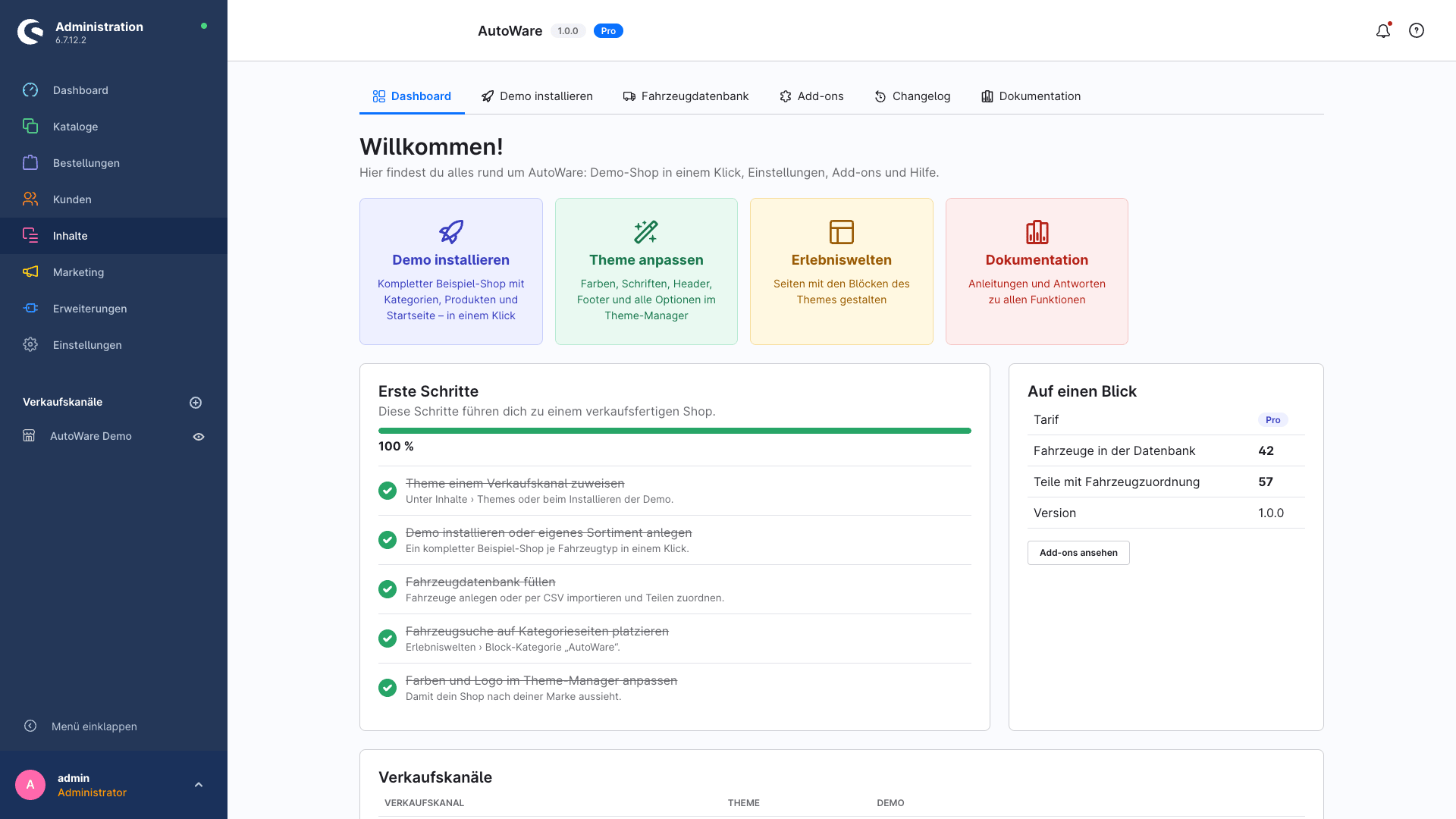Click the rocket icon in Demo installieren card
Screen dimensions: 1456x819
click(451, 232)
